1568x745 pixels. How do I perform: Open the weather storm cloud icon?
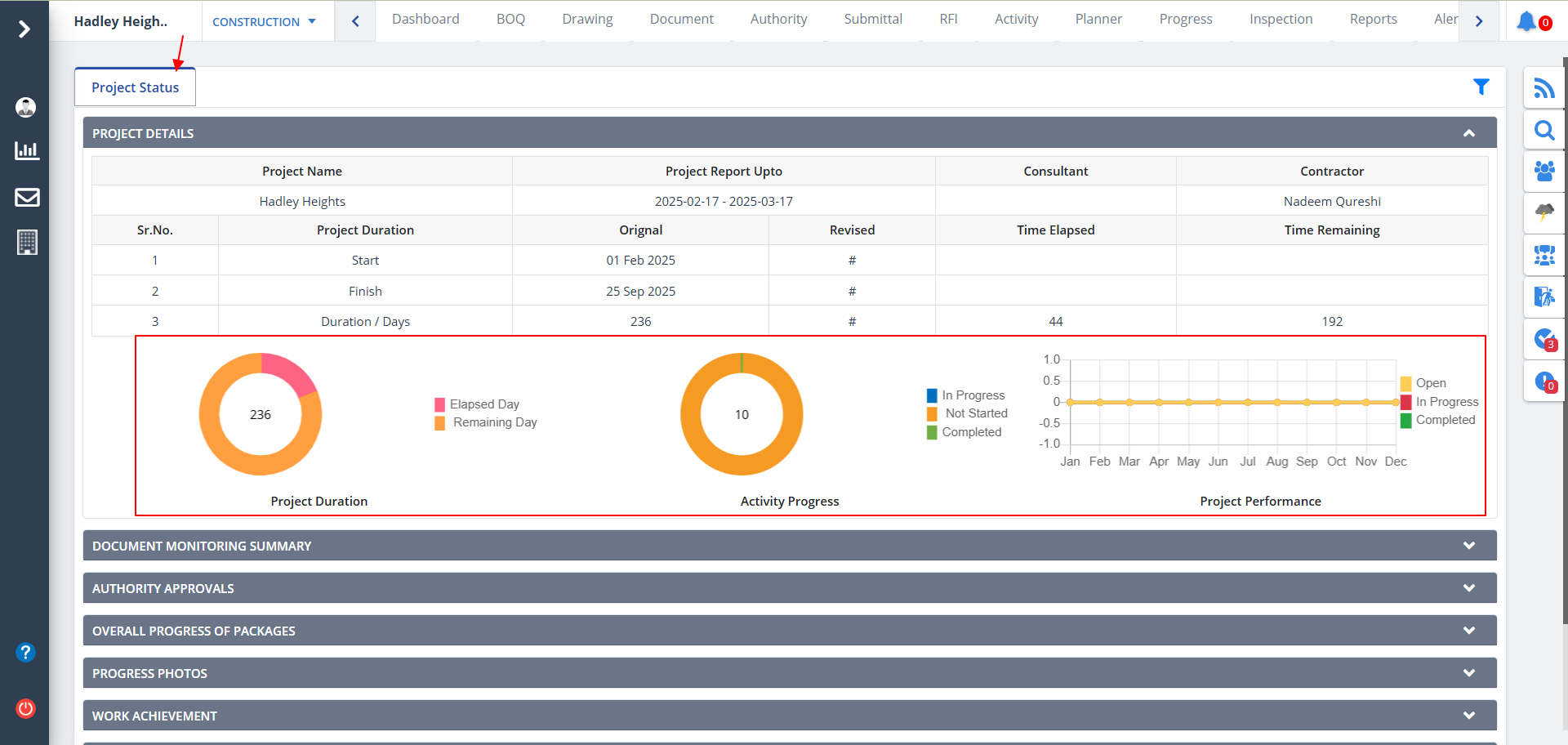(1543, 213)
